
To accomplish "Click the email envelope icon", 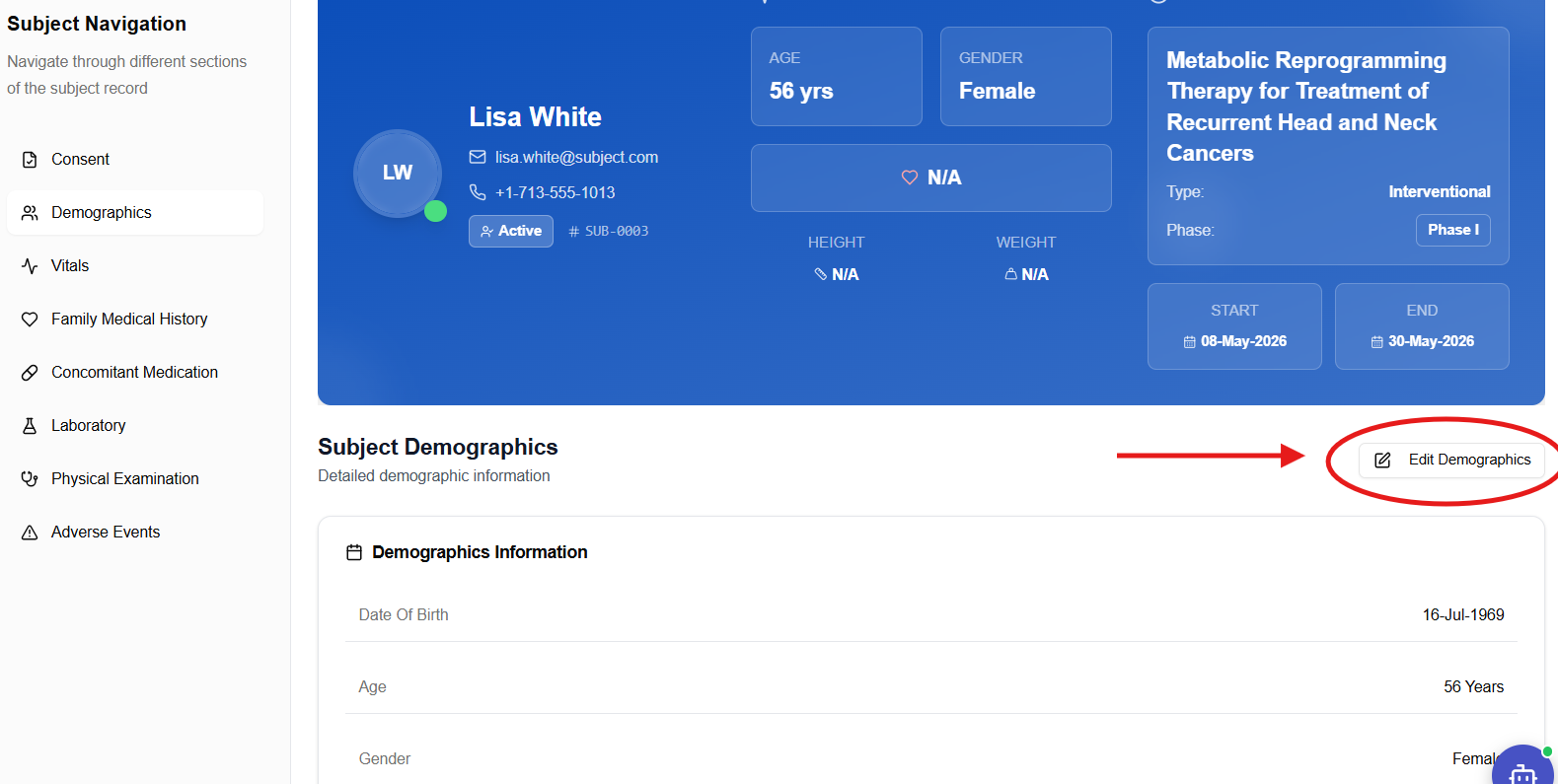I will click(478, 157).
